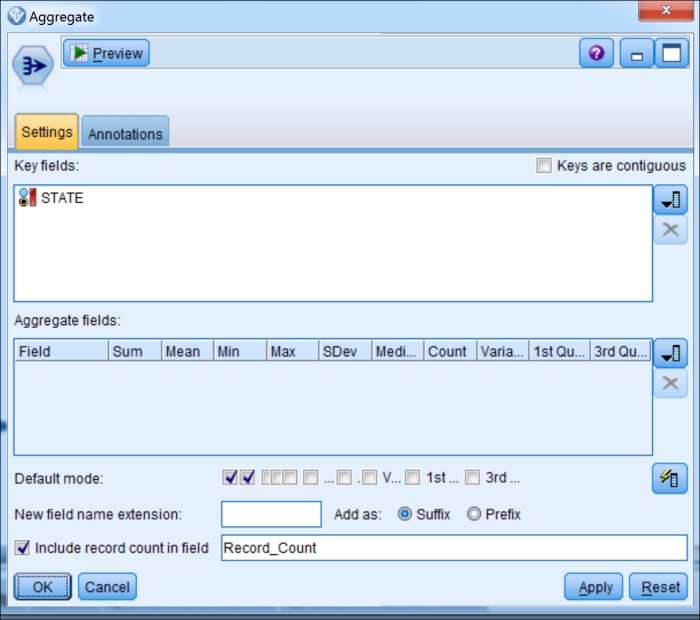Tick the Default mode '1st ...' checkbox
This screenshot has height=620, width=700.
[412, 478]
